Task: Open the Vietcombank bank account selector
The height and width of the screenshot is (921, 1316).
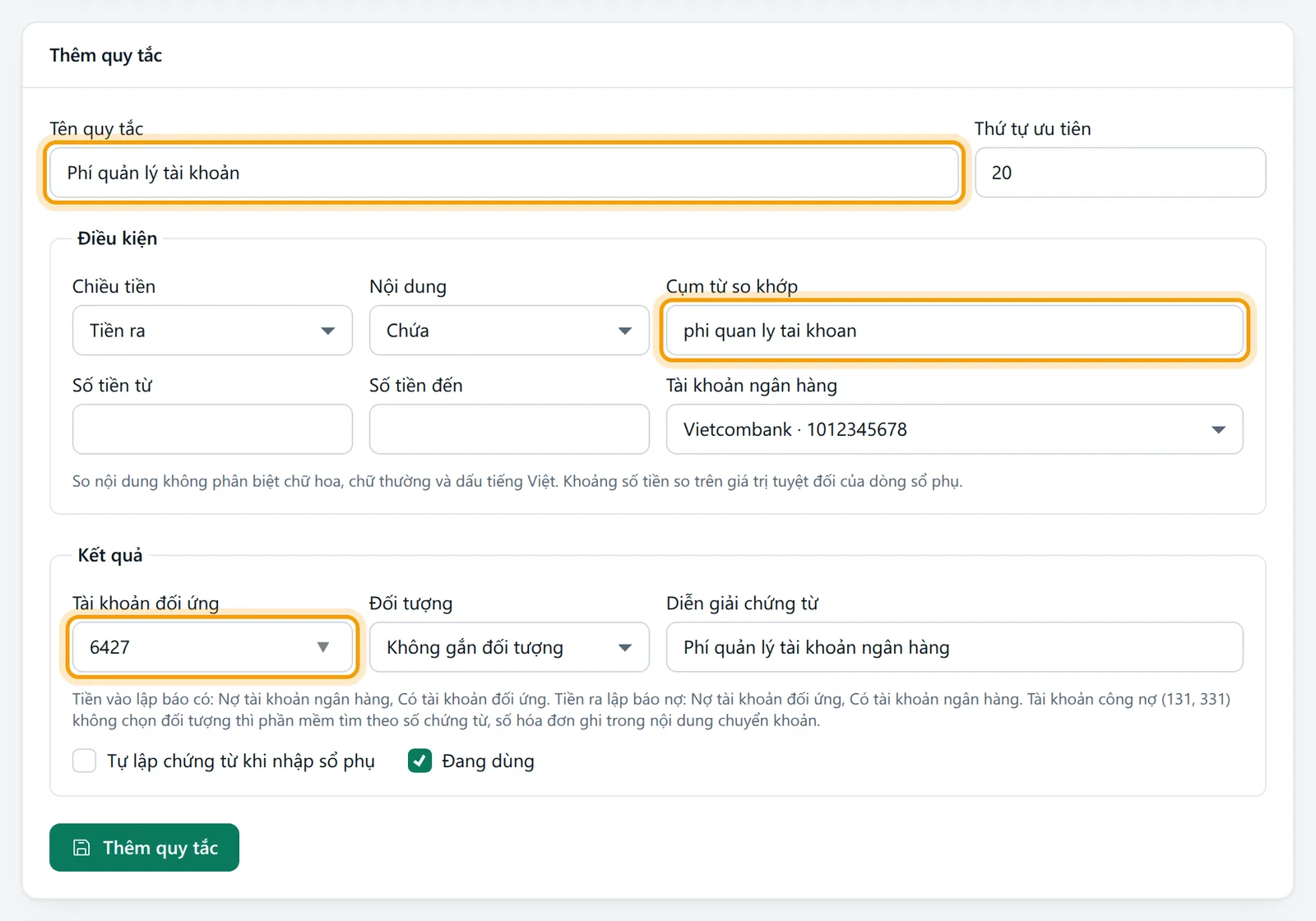Action: (954, 429)
